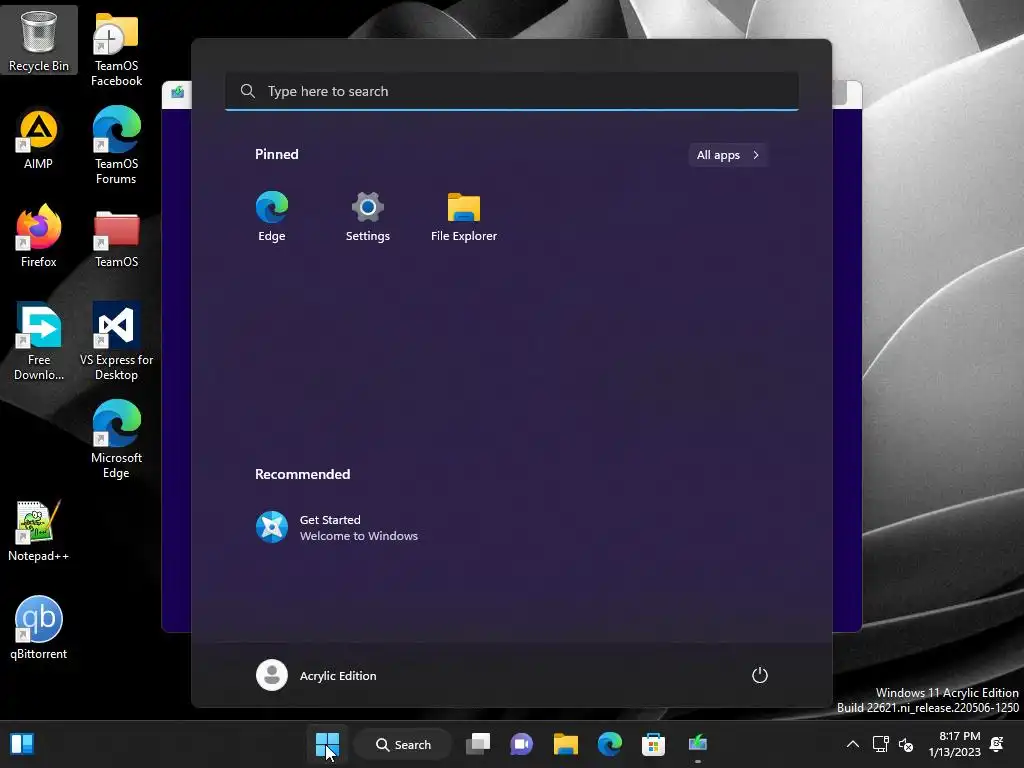Open the Widgets button at taskbar left
1024x768 pixels.
22,744
